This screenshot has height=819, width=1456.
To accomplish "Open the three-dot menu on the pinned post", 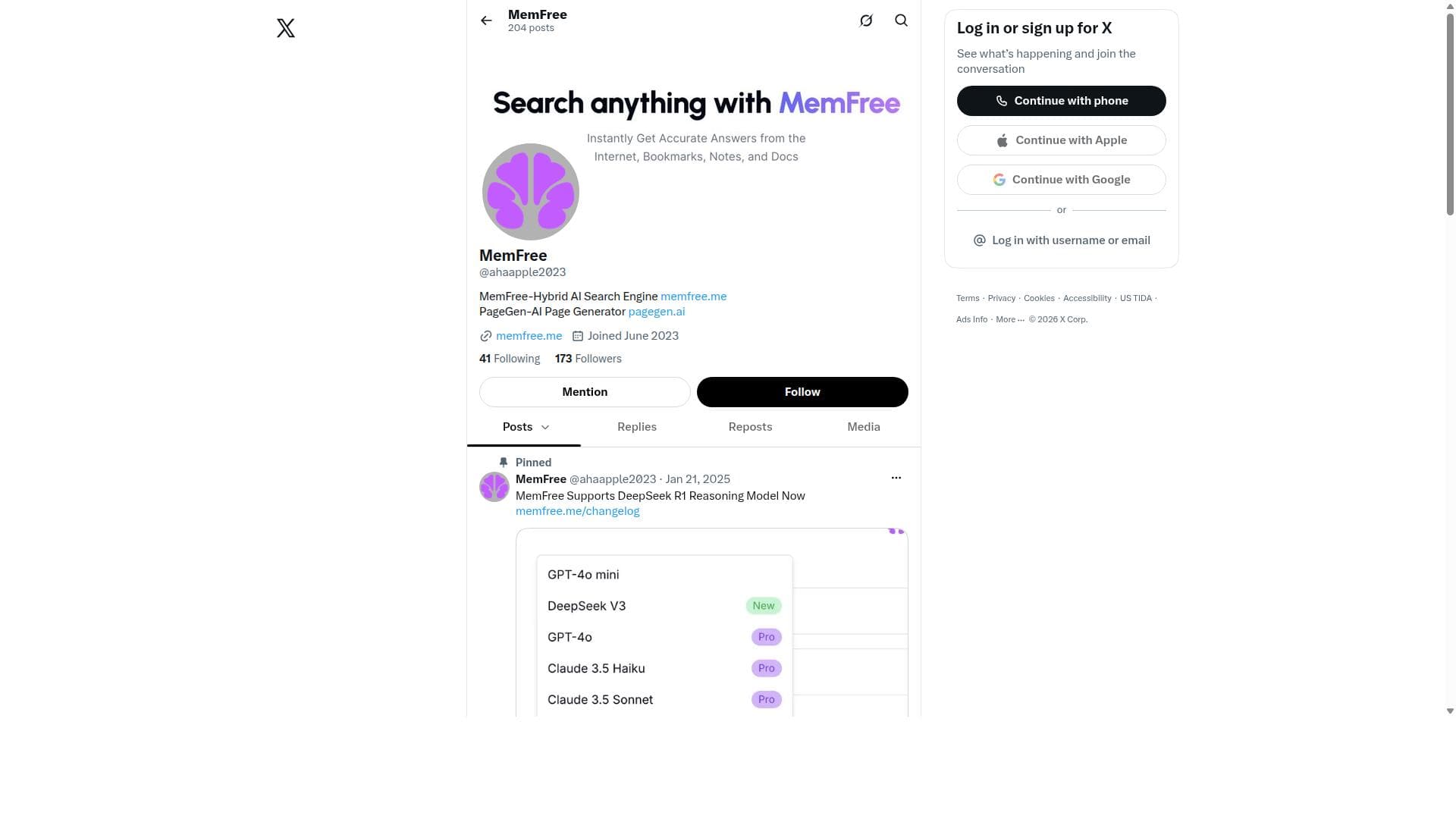I will (x=896, y=478).
